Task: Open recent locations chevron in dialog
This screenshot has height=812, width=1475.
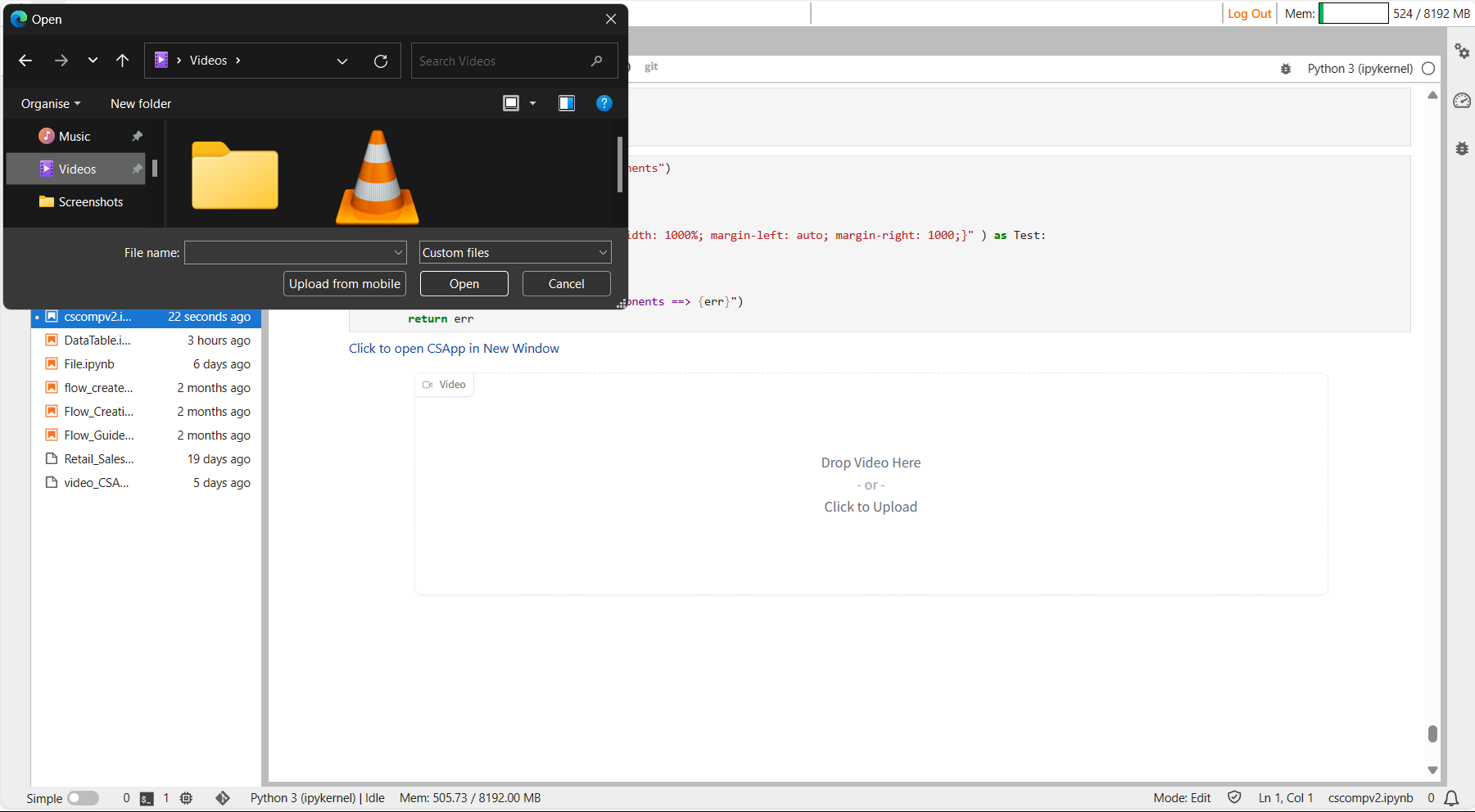Action: click(93, 61)
